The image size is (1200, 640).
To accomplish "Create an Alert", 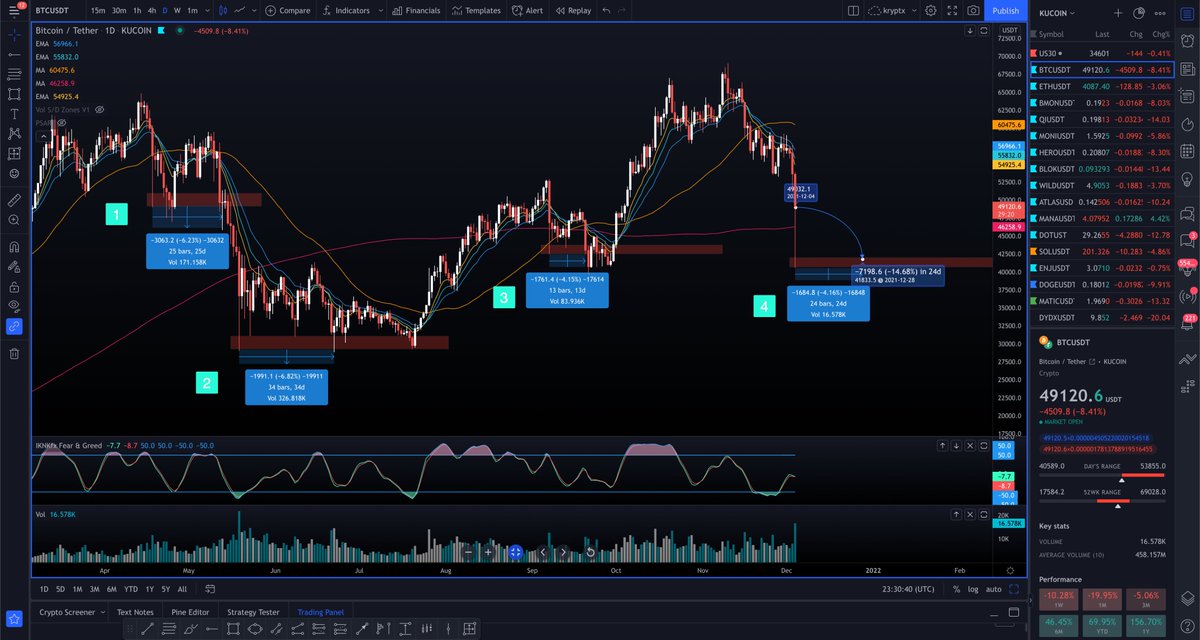I will [527, 11].
